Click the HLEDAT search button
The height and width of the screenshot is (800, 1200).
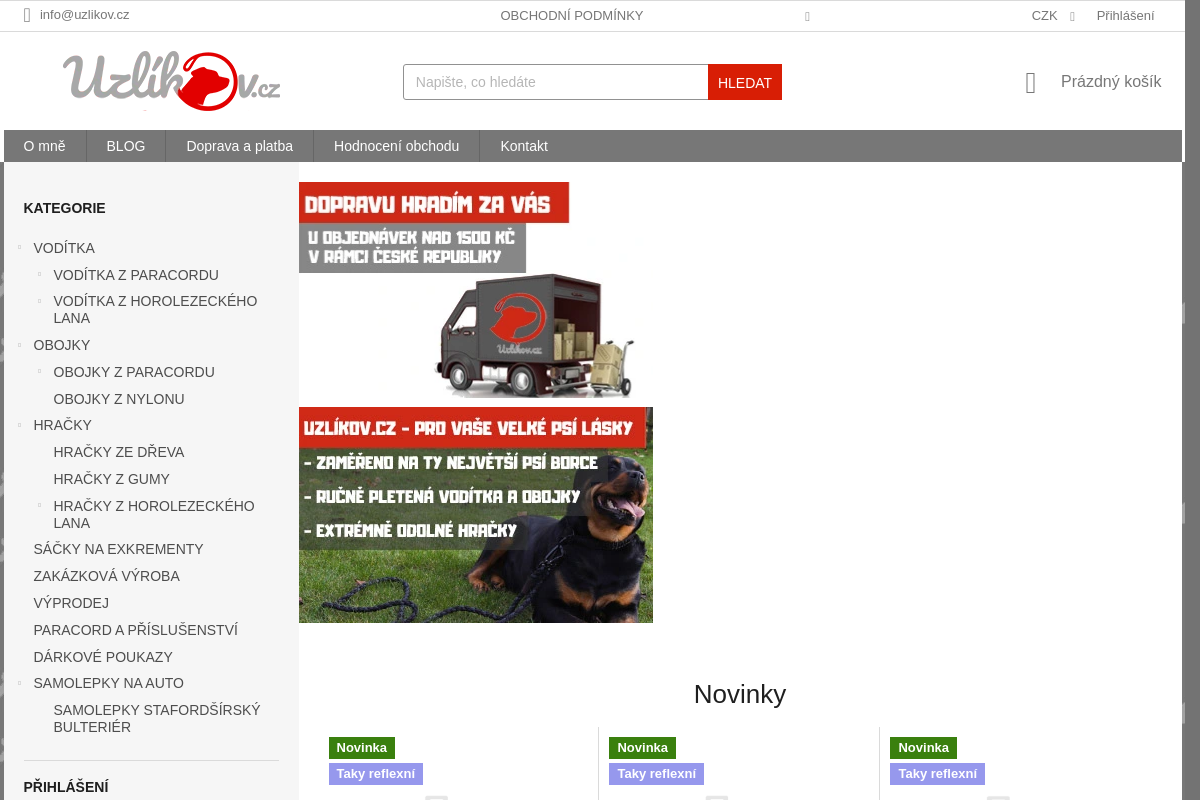tap(745, 82)
